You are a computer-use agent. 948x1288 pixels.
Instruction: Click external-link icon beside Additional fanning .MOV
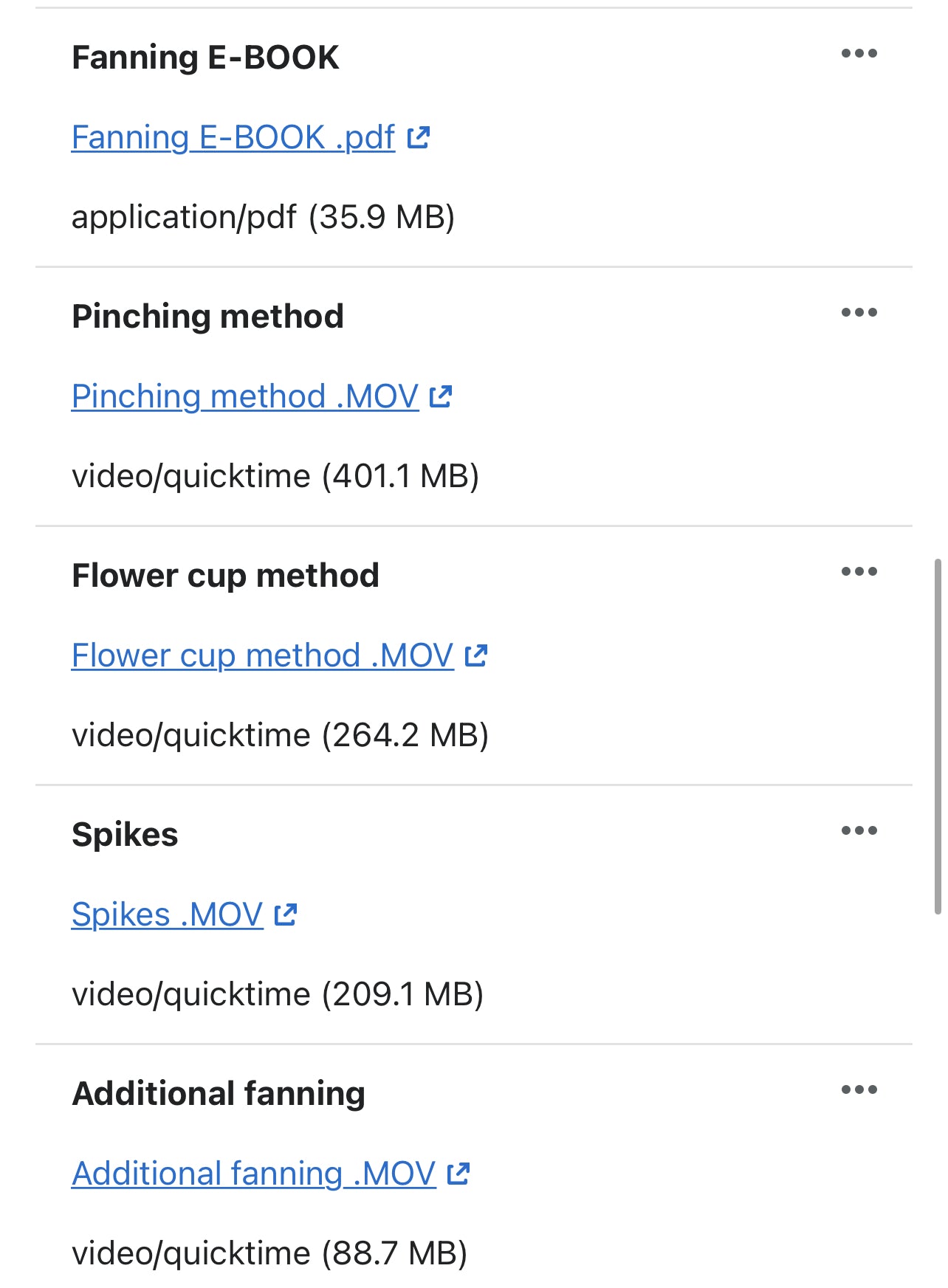pos(458,1174)
